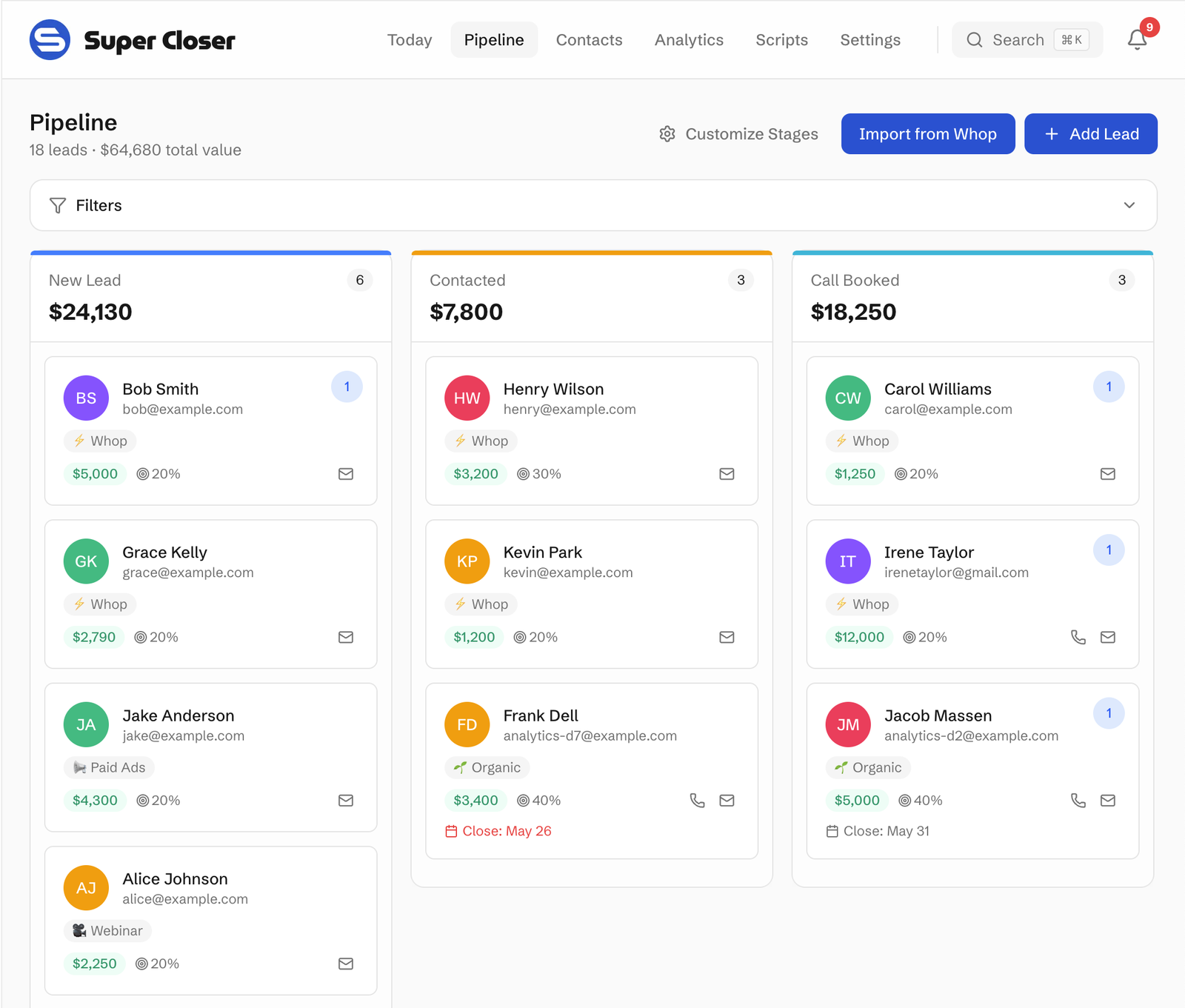Click the email icon on Frank Dell's card

(727, 801)
